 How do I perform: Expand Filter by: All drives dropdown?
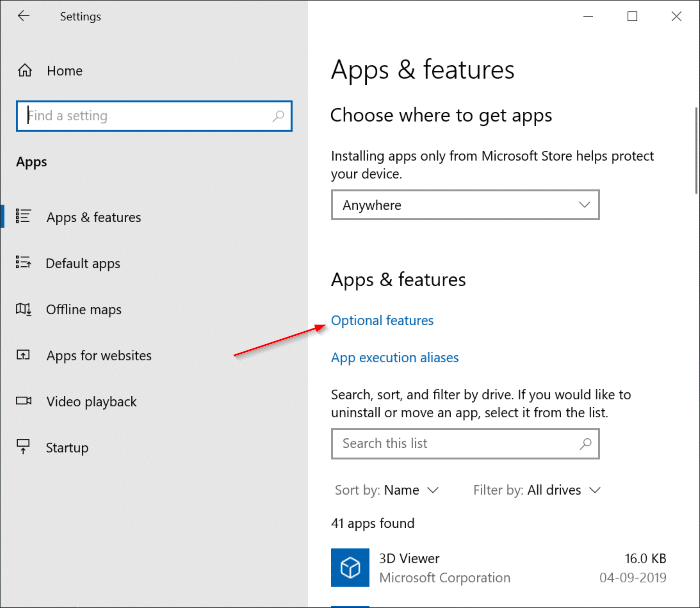[x=537, y=490]
